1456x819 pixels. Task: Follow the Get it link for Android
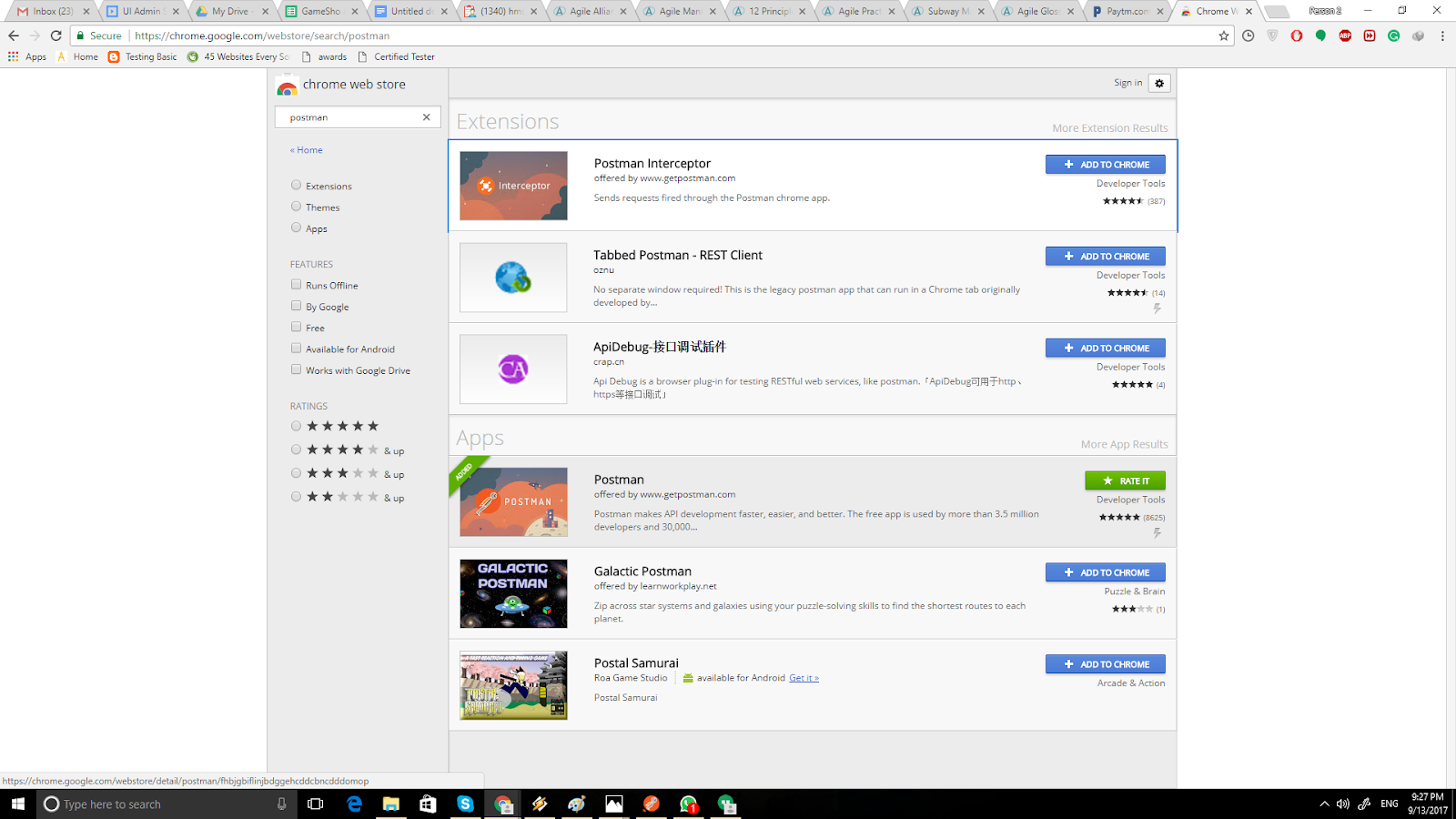(804, 678)
